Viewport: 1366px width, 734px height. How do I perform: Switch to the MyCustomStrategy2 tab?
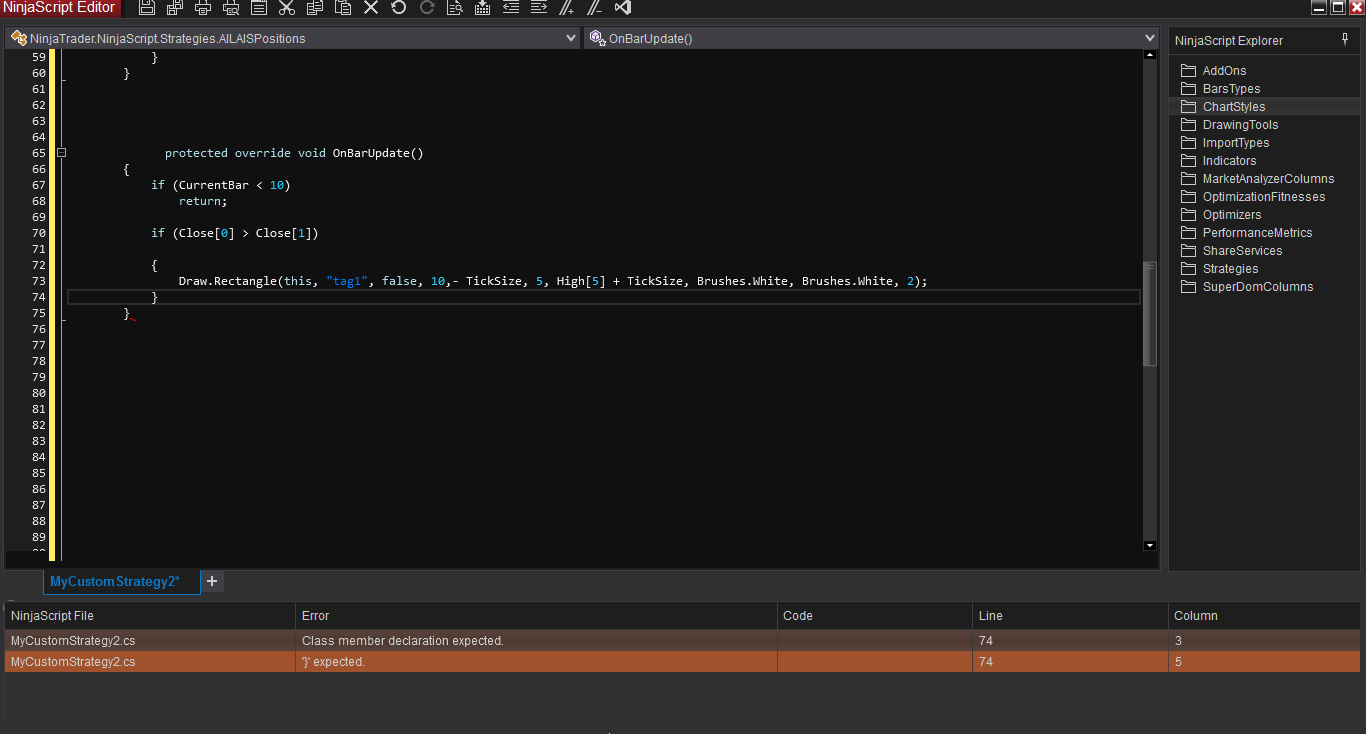[115, 581]
